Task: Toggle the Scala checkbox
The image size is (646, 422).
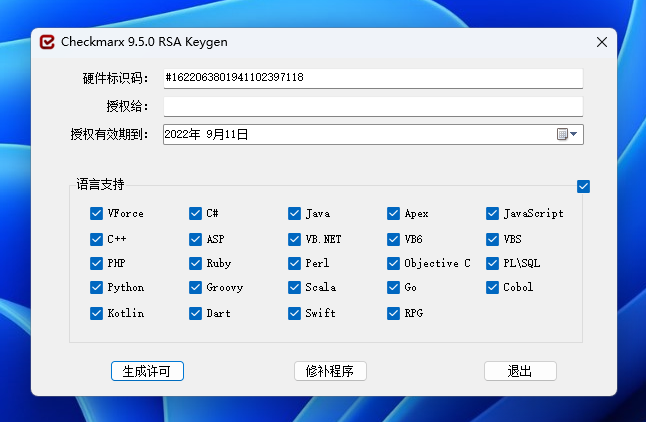Action: coord(295,287)
